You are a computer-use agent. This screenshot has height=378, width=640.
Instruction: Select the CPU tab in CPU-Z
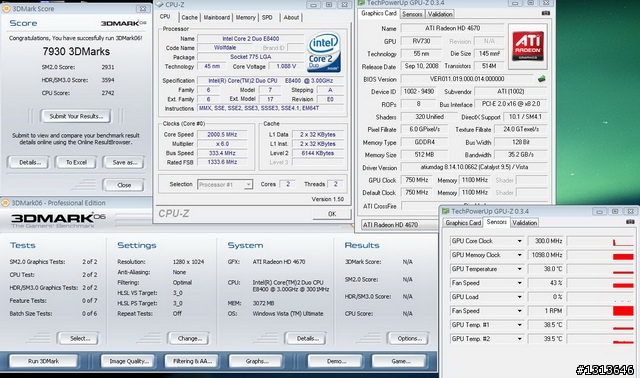coord(165,17)
